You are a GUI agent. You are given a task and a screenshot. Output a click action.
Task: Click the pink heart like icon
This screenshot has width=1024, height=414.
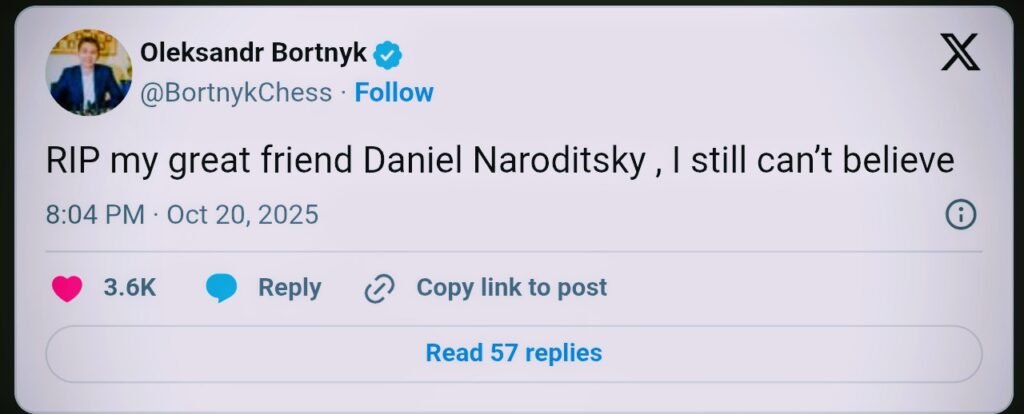coord(67,288)
